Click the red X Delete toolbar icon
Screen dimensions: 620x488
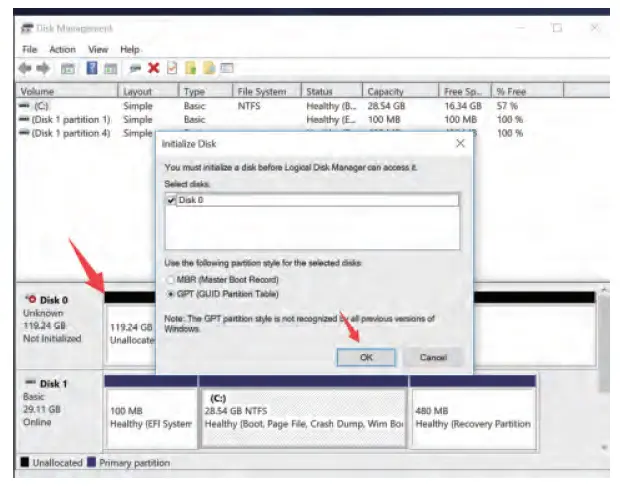(x=153, y=68)
